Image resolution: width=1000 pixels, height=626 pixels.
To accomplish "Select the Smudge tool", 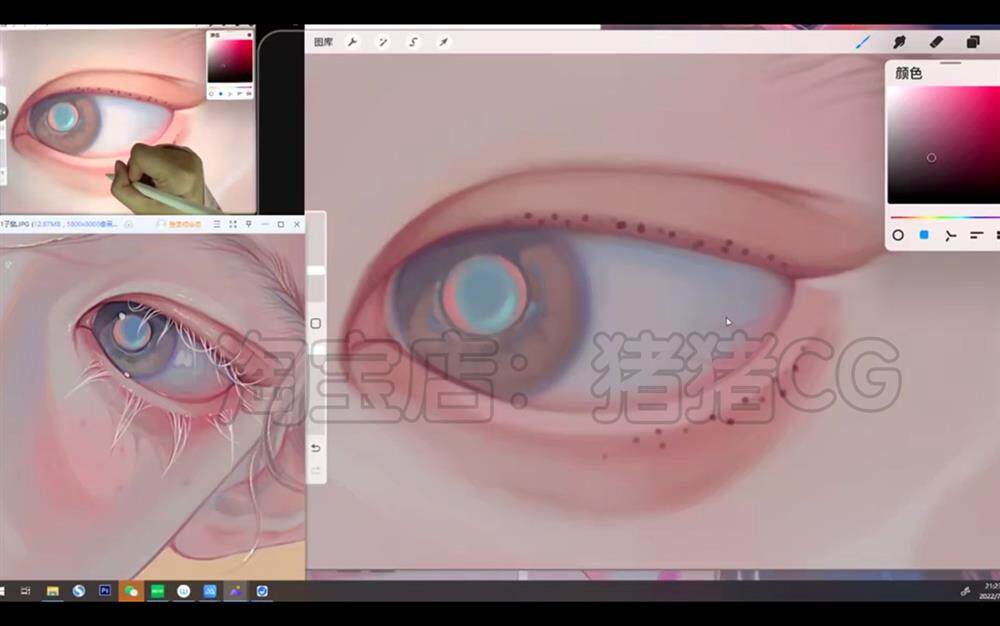I will pos(898,42).
